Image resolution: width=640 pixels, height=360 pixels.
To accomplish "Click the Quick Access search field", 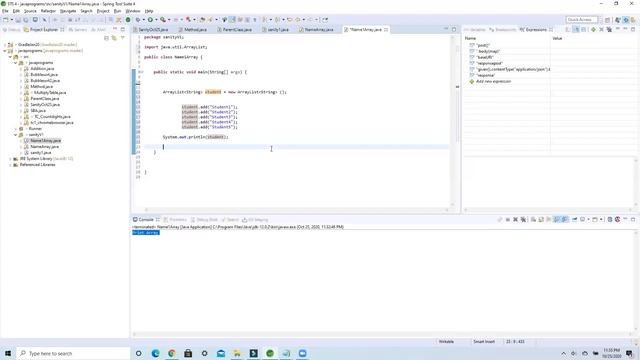I will tap(582, 20).
